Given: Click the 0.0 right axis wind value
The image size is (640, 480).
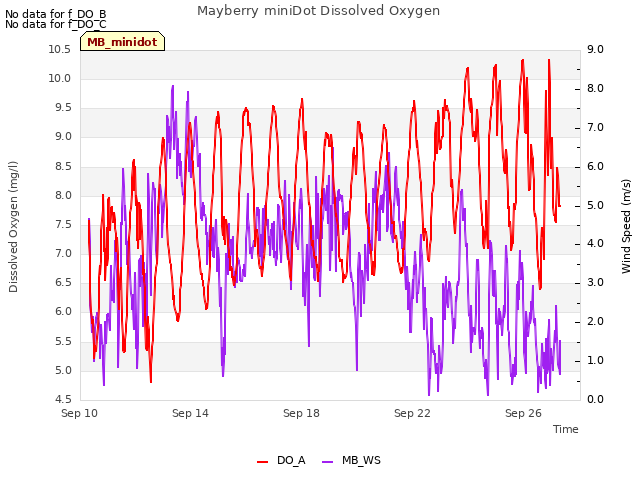Looking at the screenshot, I should pos(595,399).
